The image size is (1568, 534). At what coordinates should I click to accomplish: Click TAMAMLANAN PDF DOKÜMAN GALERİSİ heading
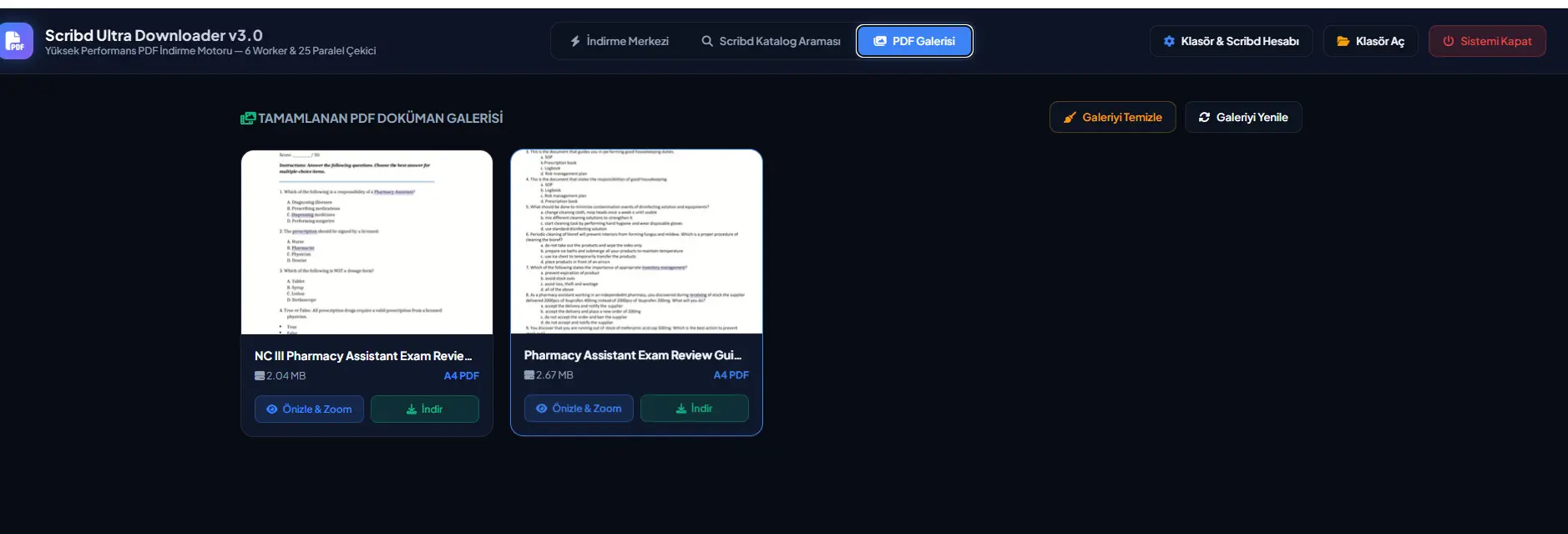pyautogui.click(x=381, y=118)
